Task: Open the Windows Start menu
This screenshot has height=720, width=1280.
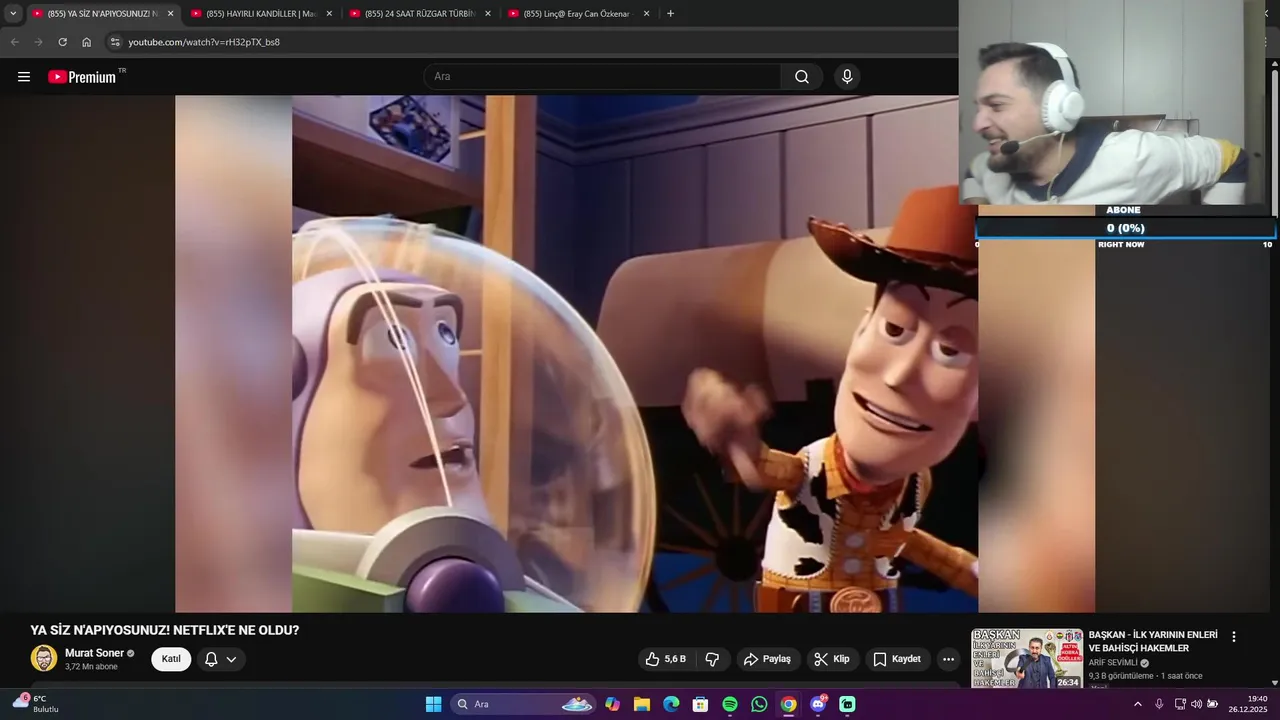Action: [x=433, y=704]
